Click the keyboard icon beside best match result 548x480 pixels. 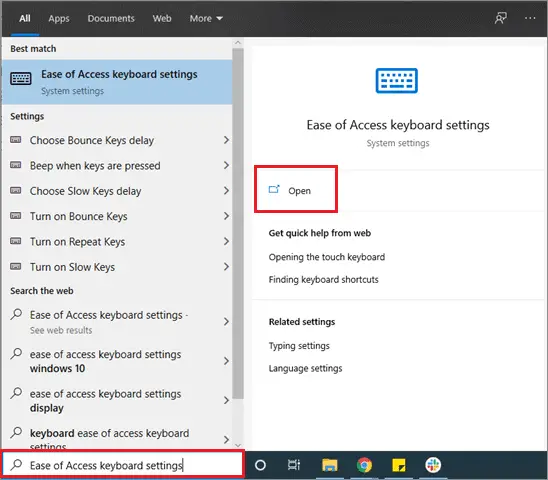click(x=21, y=78)
